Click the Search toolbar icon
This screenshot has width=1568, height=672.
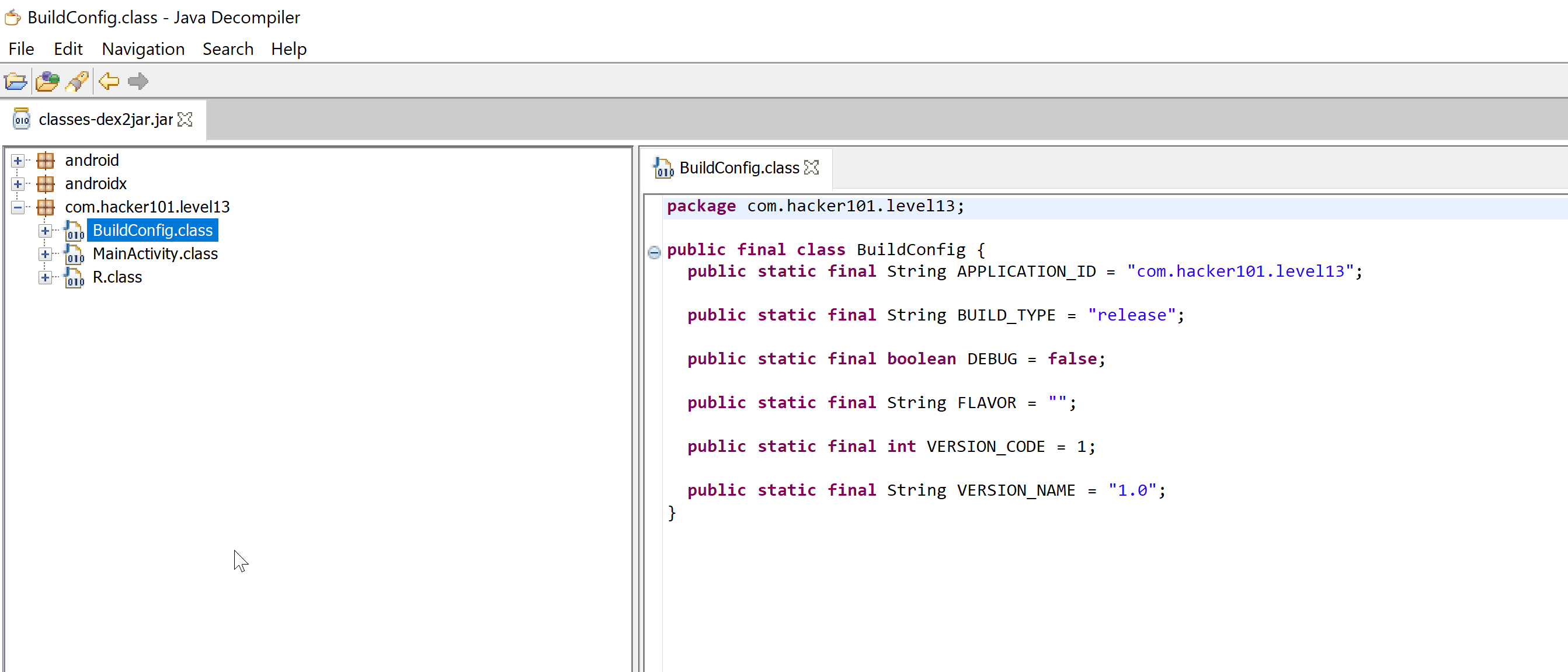point(77,81)
